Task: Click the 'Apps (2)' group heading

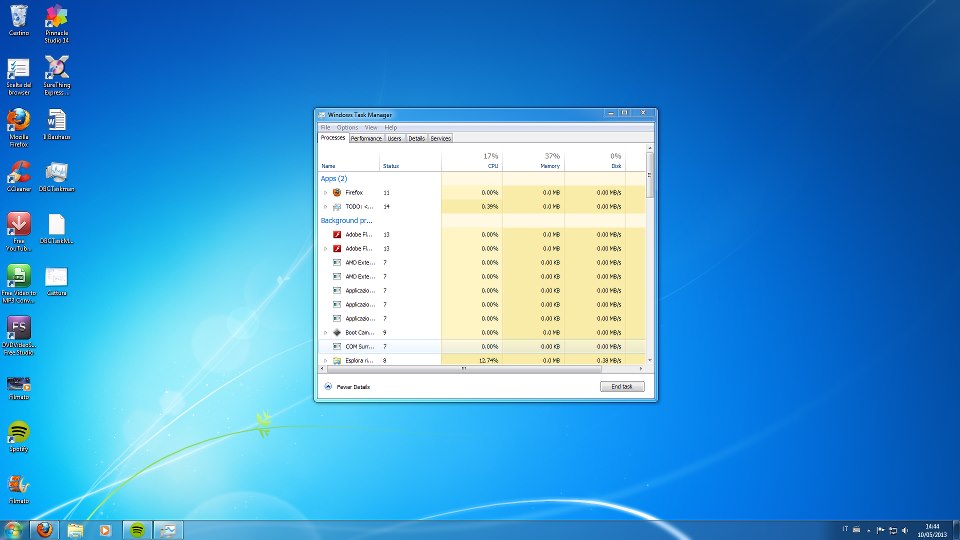Action: pyautogui.click(x=334, y=179)
